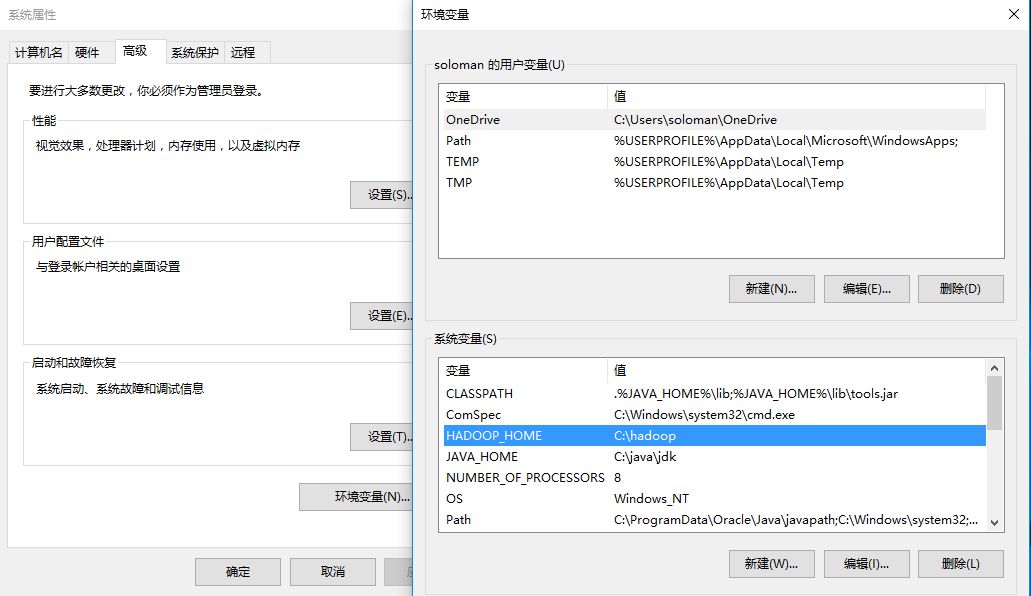1031x596 pixels.
Task: Click 值 column header in system variables
Action: coord(796,370)
